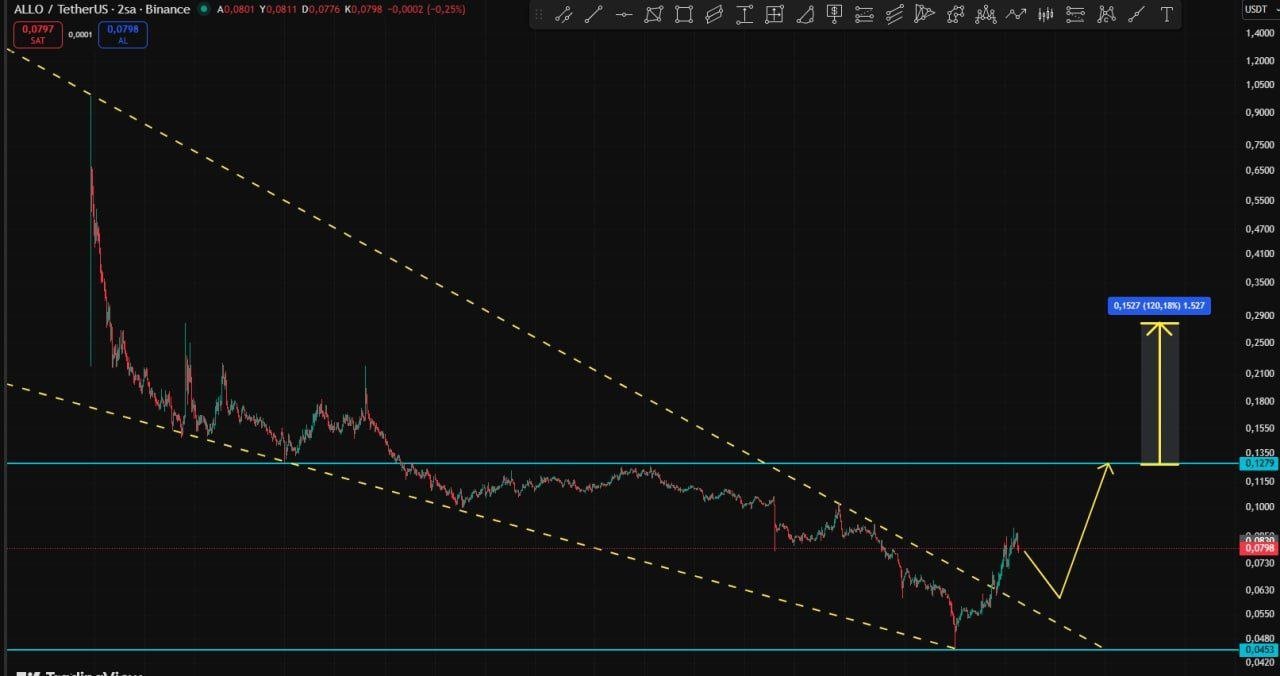Activate the parallel channel tool
Image resolution: width=1280 pixels, height=676 pixels.
[714, 14]
